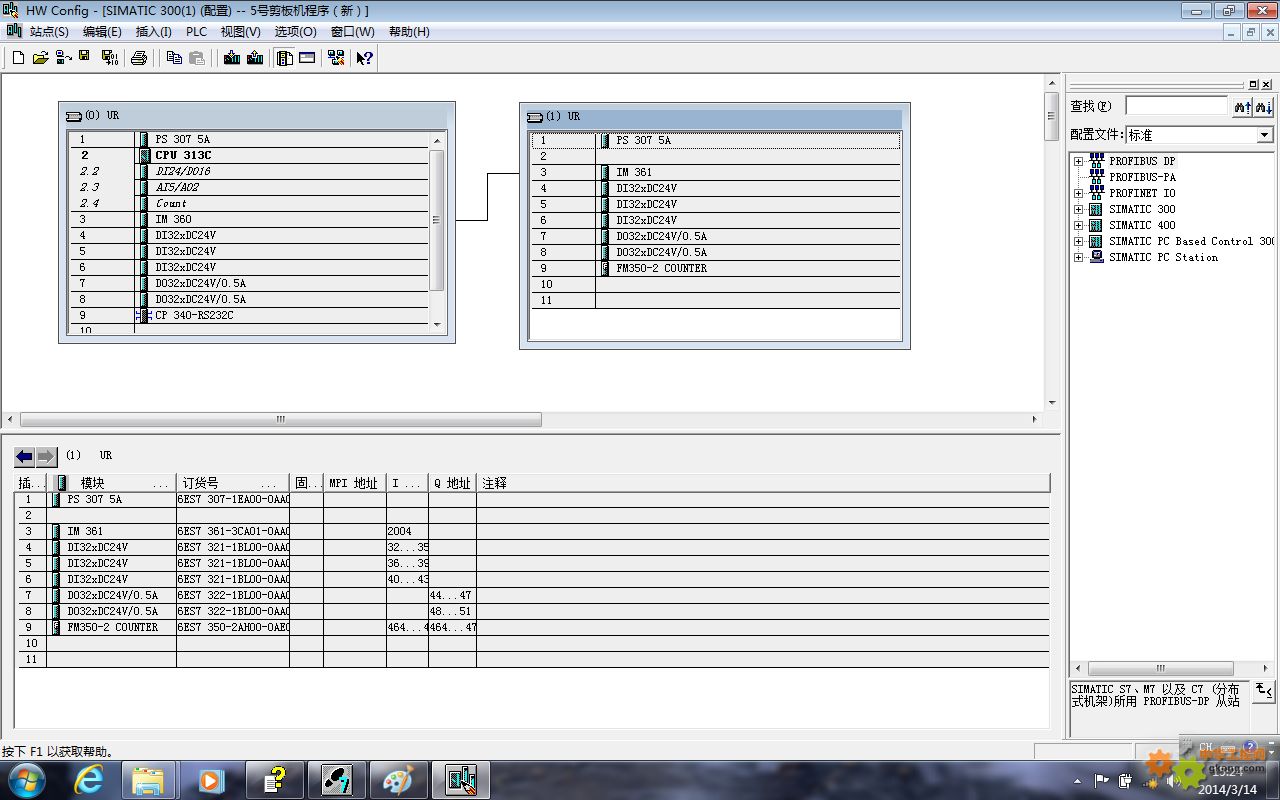
Task: Open Internet Explorer from taskbar
Action: point(90,779)
